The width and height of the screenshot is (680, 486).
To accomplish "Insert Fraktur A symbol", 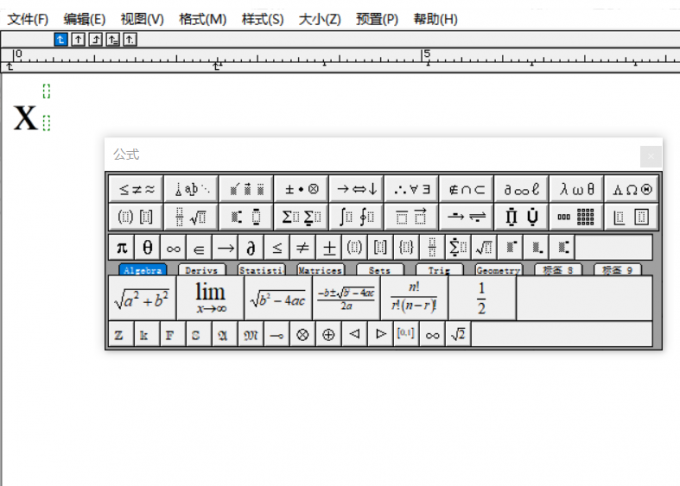I will click(x=225, y=334).
